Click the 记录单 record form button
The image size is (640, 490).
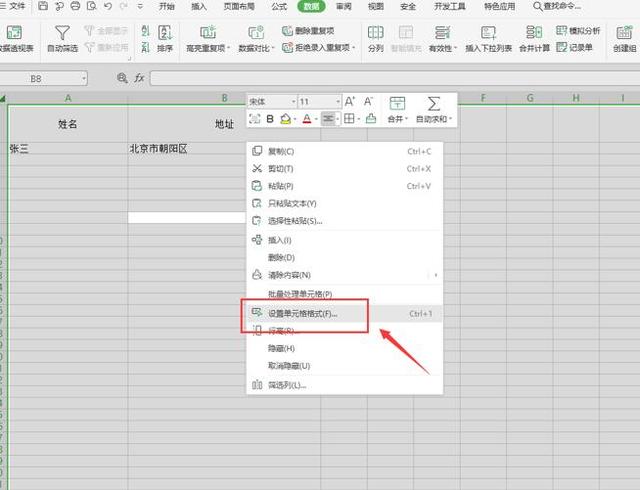pos(574,47)
